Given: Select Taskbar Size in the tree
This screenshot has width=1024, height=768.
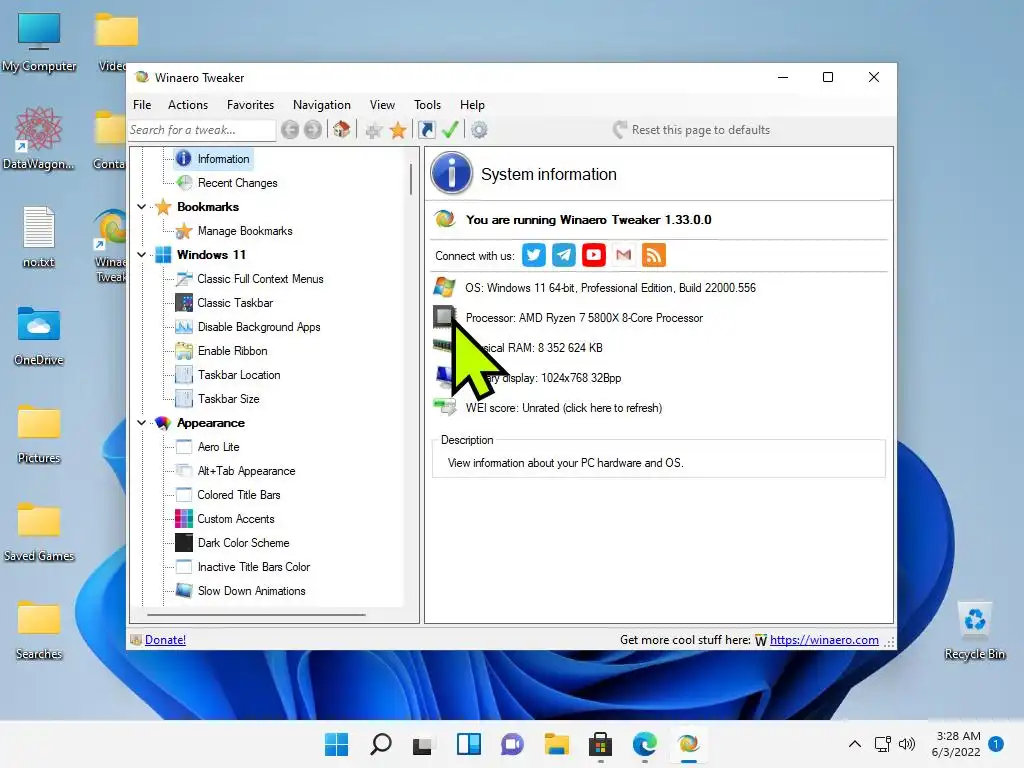Looking at the screenshot, I should click(x=229, y=398).
